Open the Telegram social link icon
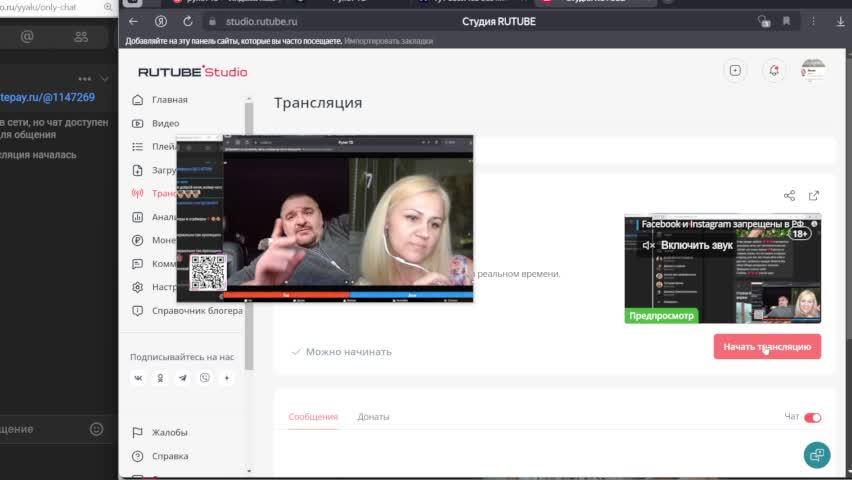The height and width of the screenshot is (480, 852). click(182, 378)
